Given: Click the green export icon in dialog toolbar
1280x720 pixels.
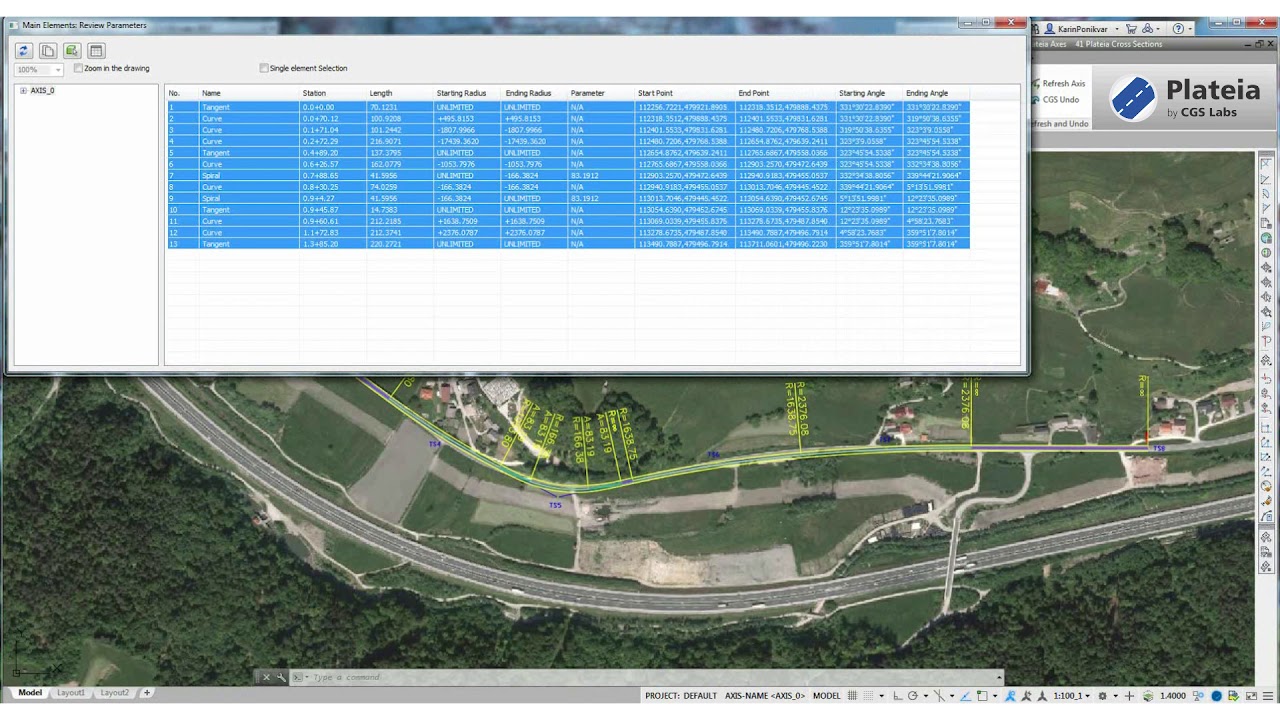Looking at the screenshot, I should 72,51.
